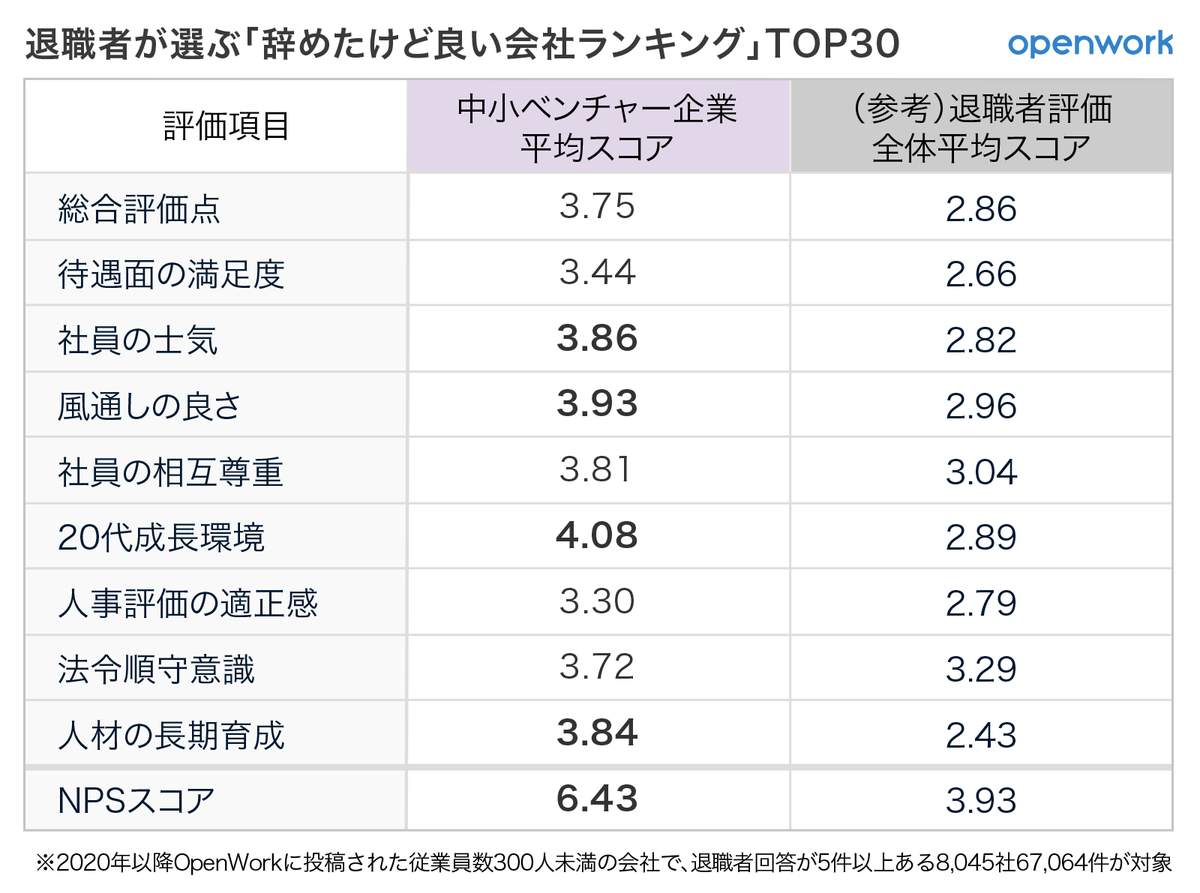Click the 20代成長環境 row label
This screenshot has height=893, width=1200.
click(162, 537)
